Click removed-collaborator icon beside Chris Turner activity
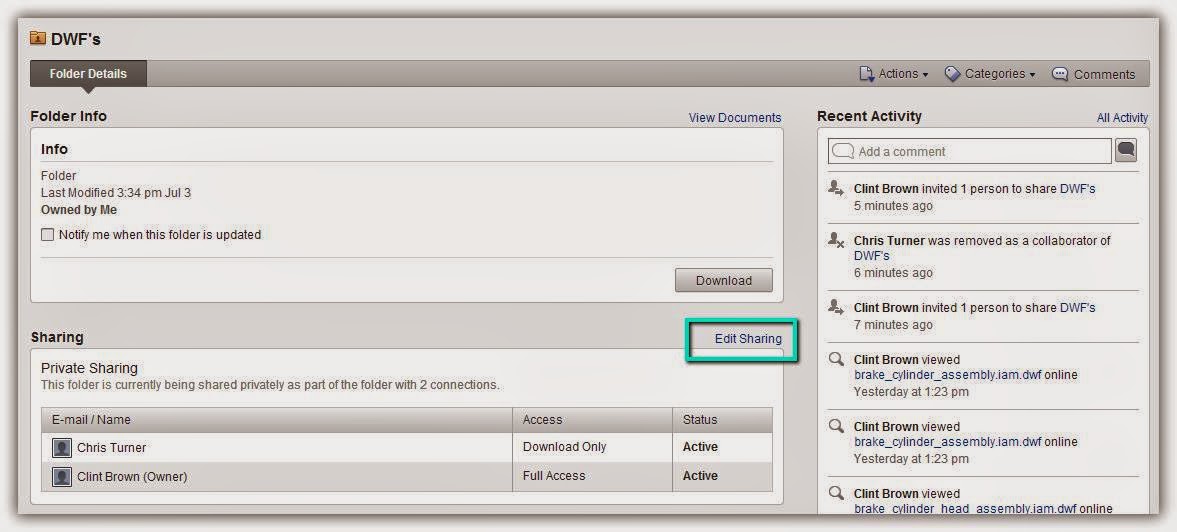This screenshot has width=1177, height=532. (835, 239)
